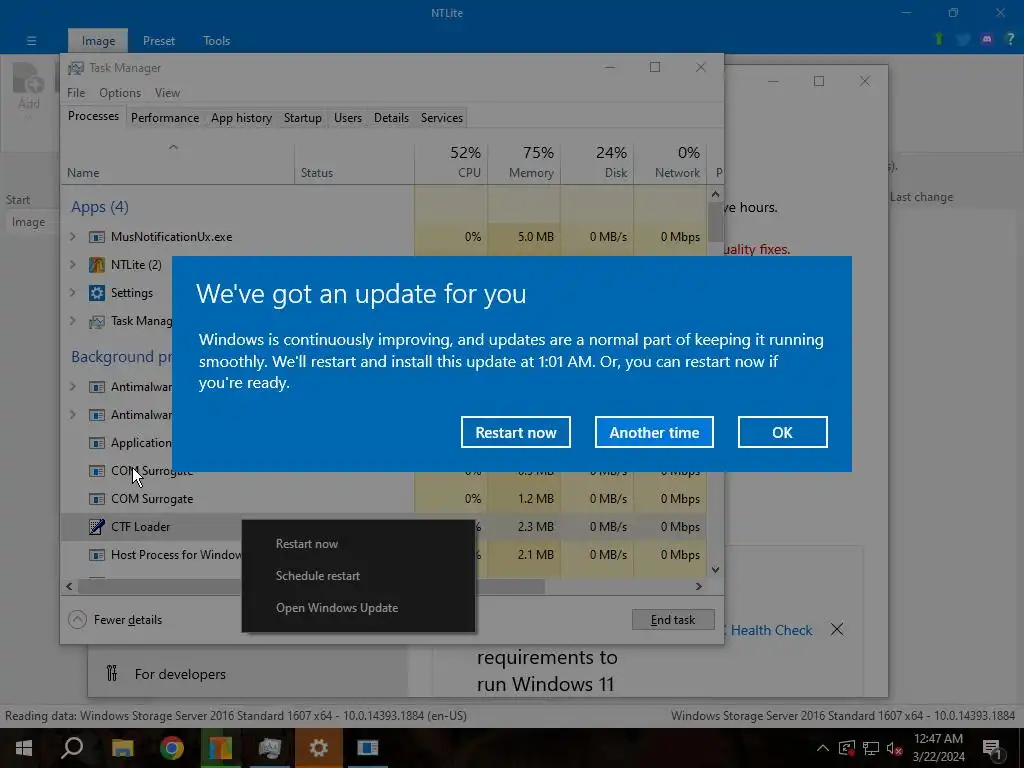This screenshot has height=768, width=1024.
Task: Select the Application process row icon
Action: pyautogui.click(x=97, y=443)
